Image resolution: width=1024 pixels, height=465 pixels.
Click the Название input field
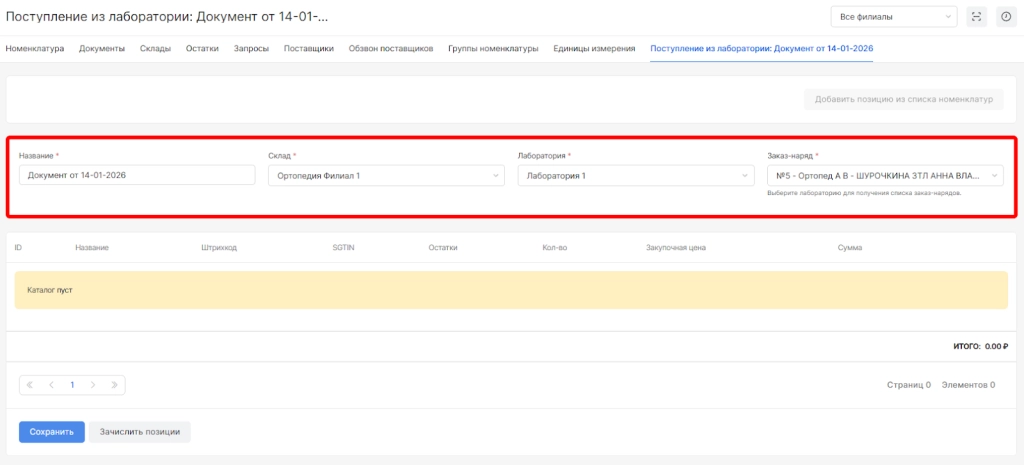137,176
